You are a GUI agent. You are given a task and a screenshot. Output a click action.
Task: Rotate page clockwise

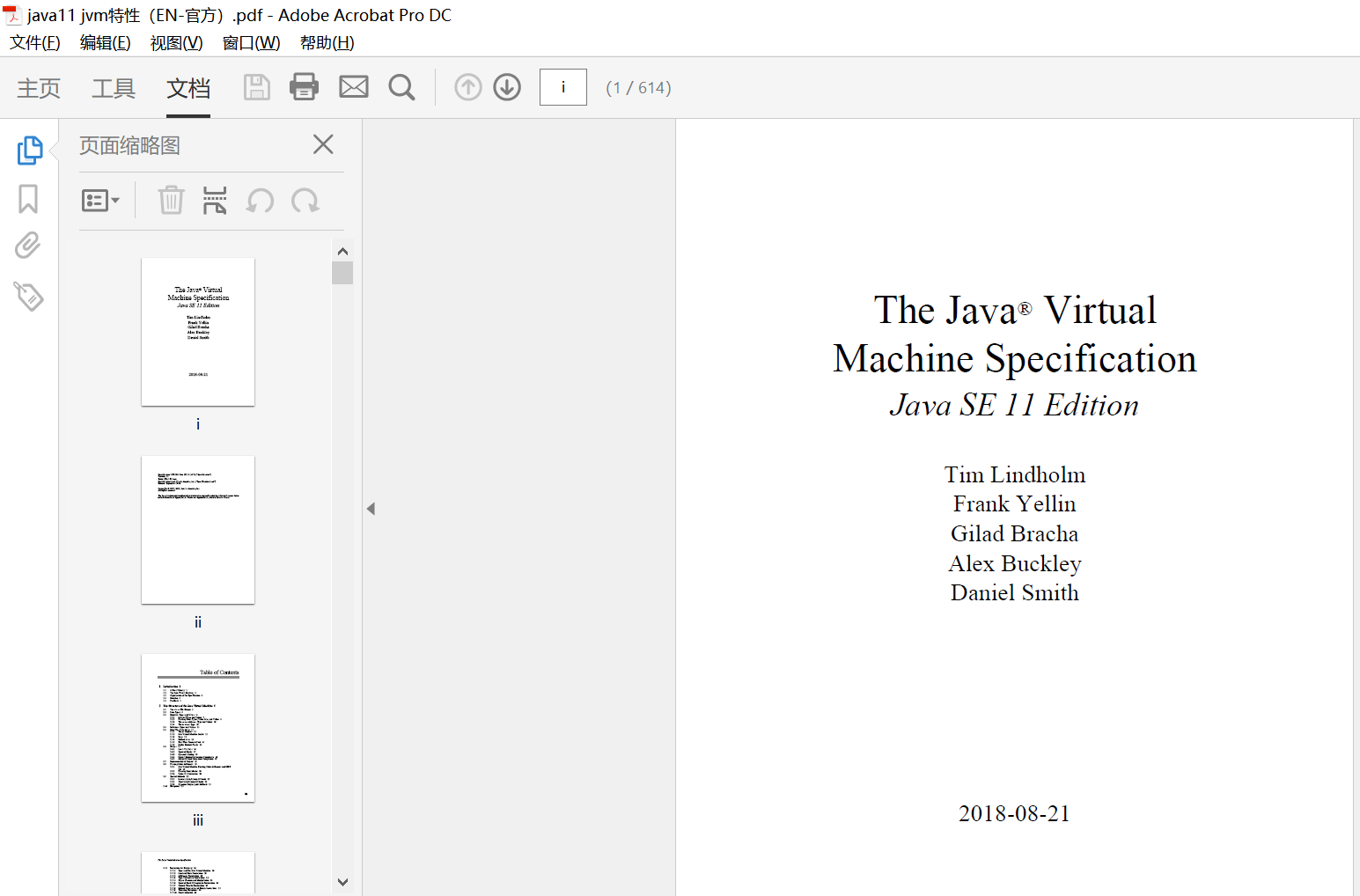(305, 201)
